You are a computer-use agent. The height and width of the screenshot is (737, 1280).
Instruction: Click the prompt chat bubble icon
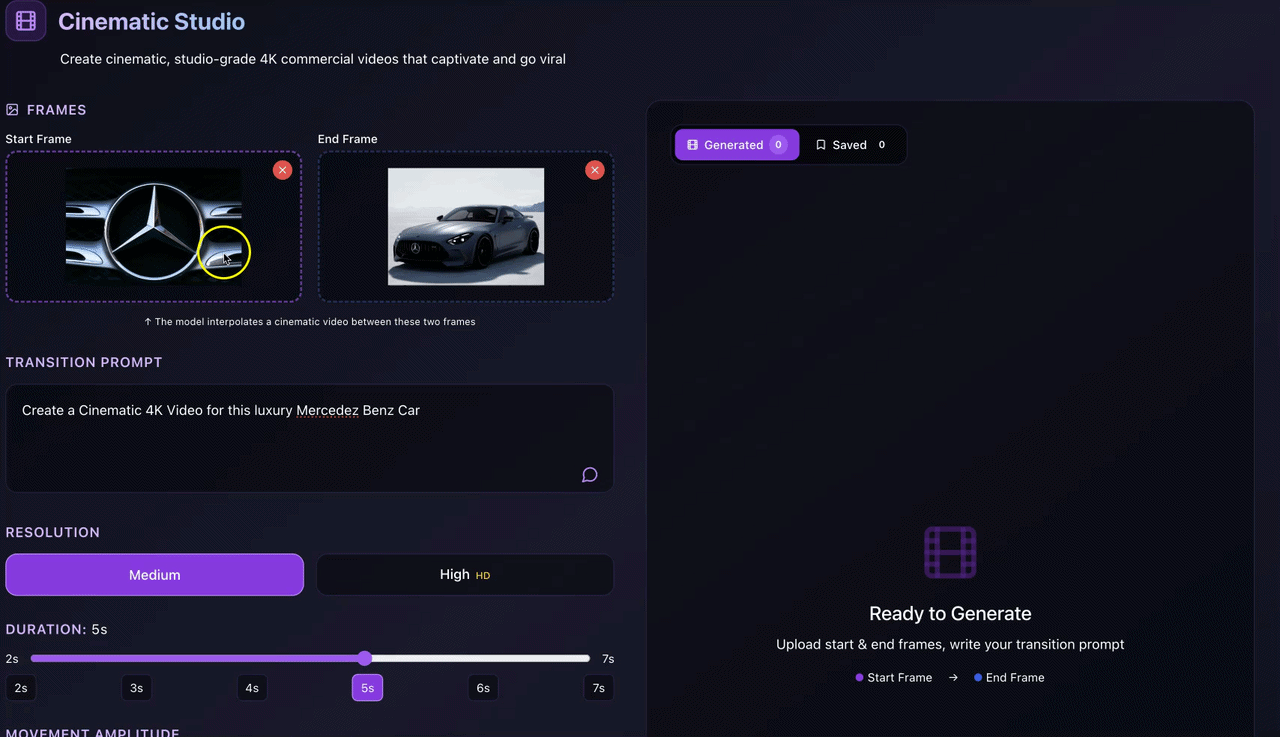tap(589, 474)
